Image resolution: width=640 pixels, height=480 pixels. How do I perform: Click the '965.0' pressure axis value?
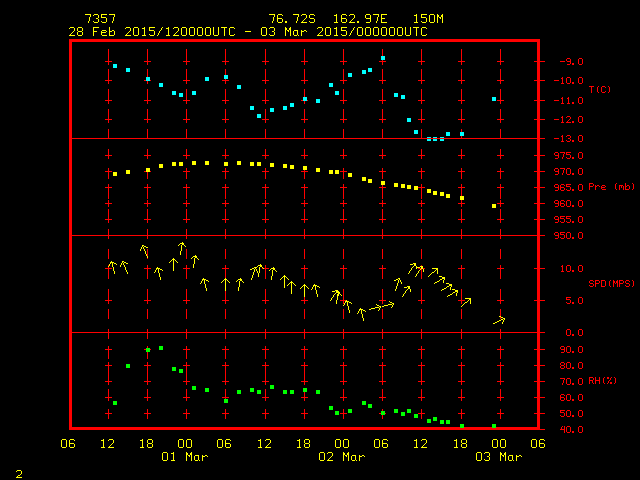pyautogui.click(x=569, y=187)
